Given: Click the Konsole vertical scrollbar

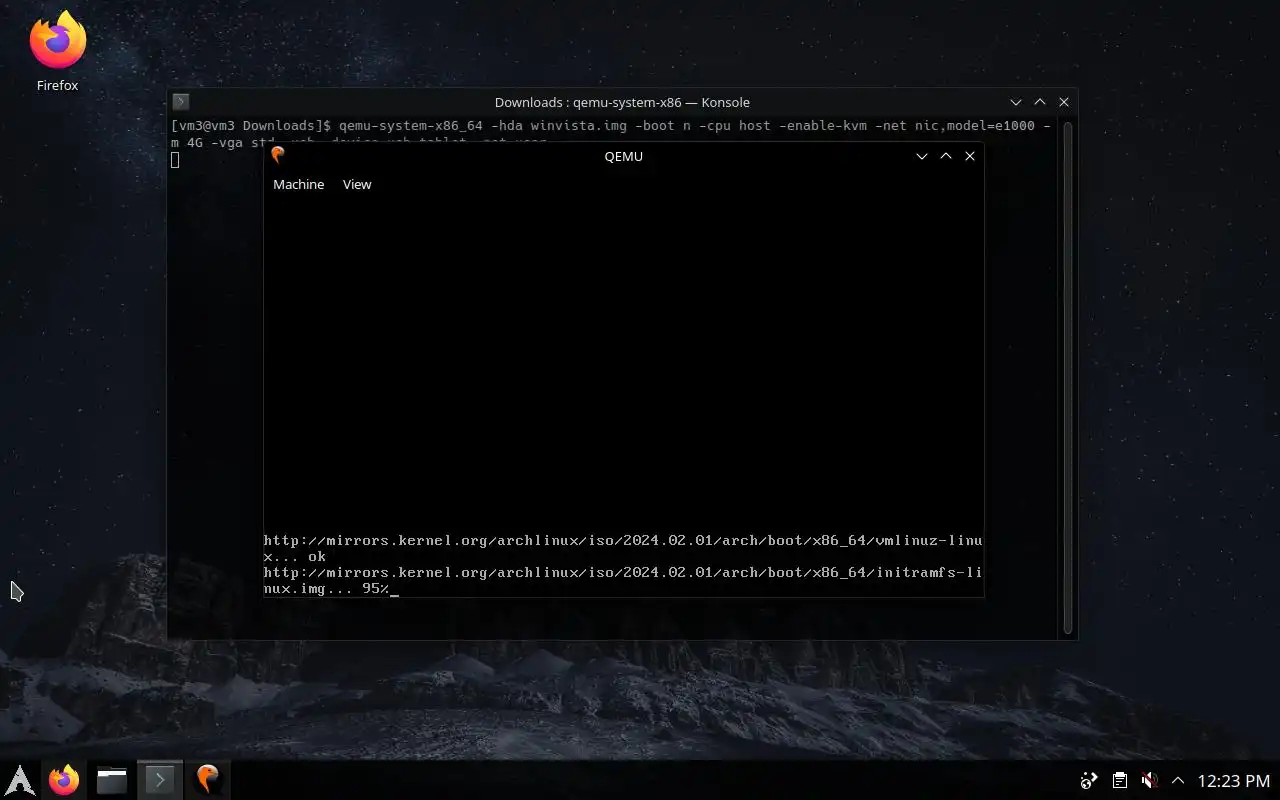Looking at the screenshot, I should point(1068,377).
